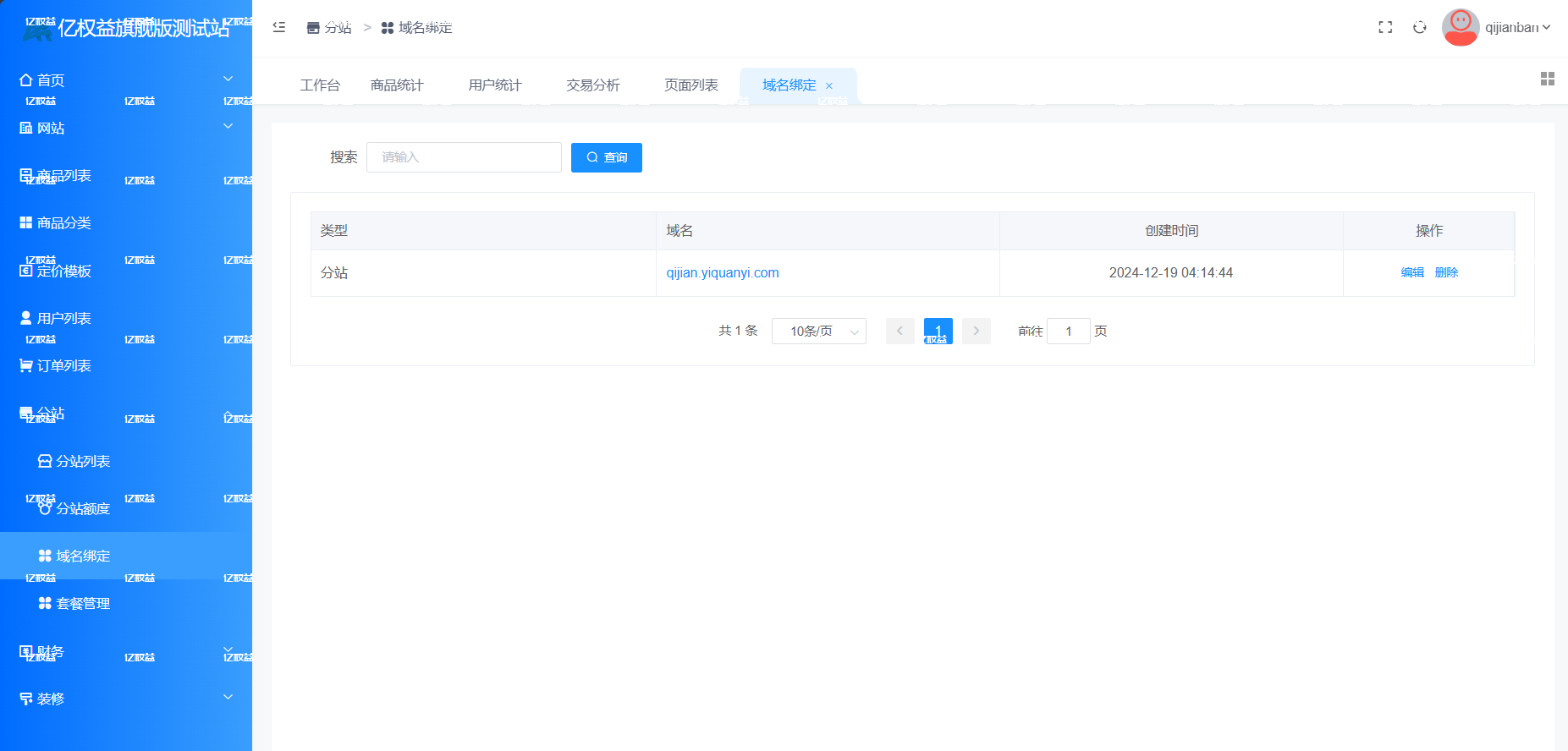Switch to the 交易分析 tab

point(592,85)
